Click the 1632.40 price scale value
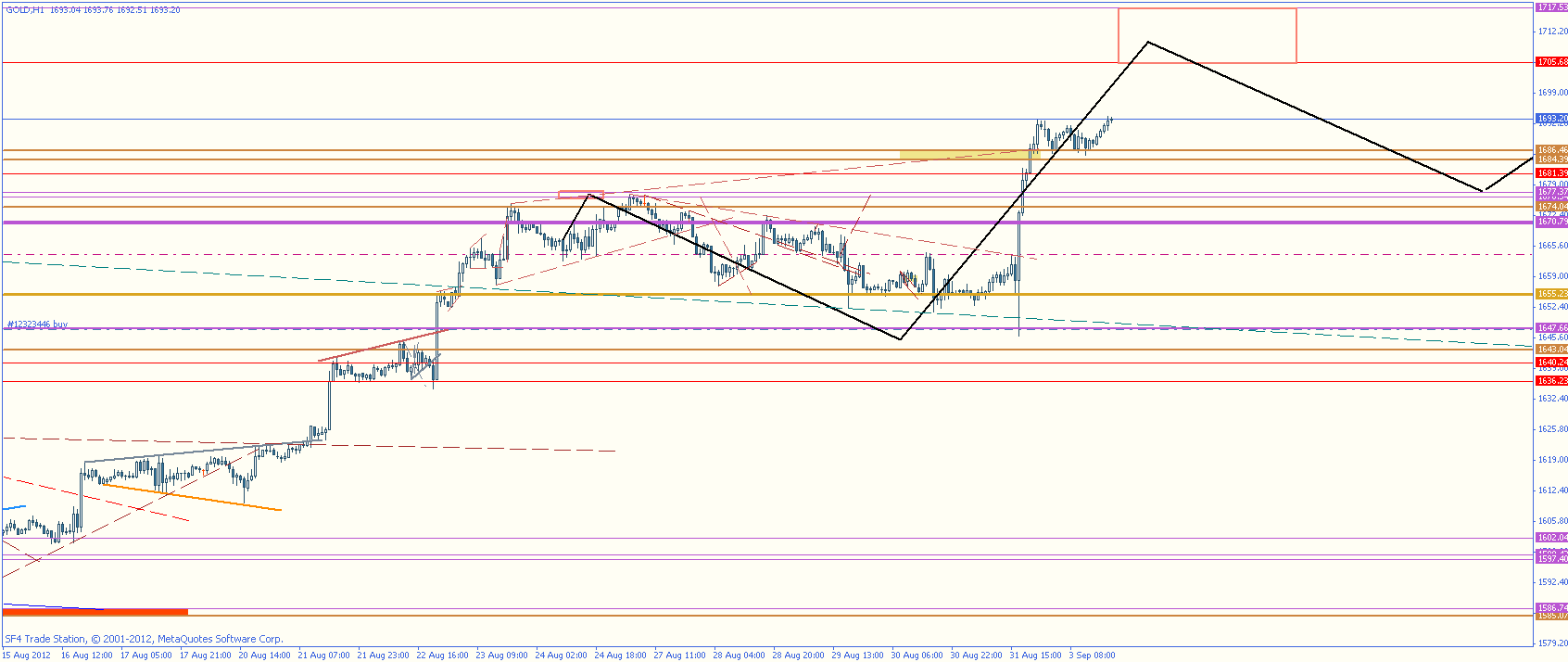 coord(1552,399)
